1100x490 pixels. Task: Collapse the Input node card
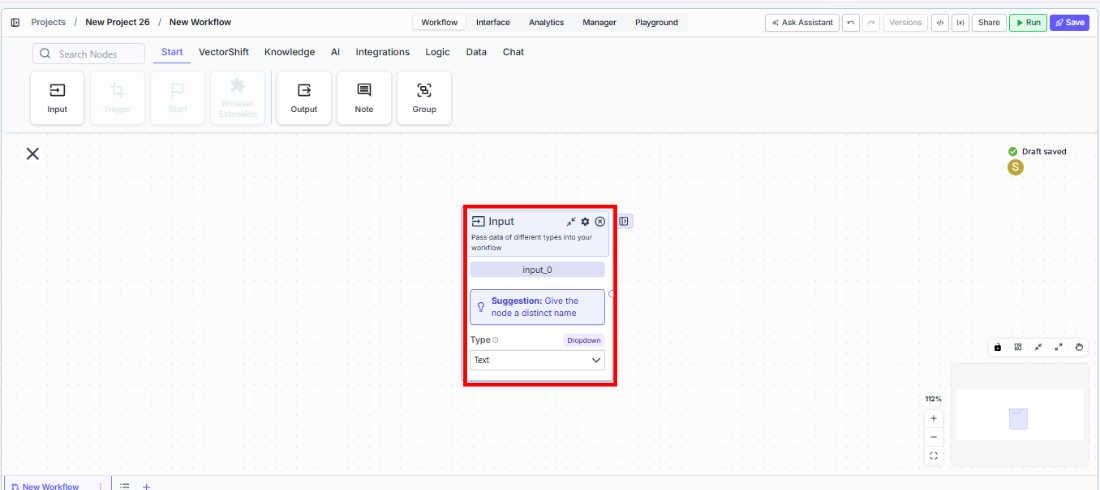tap(571, 221)
